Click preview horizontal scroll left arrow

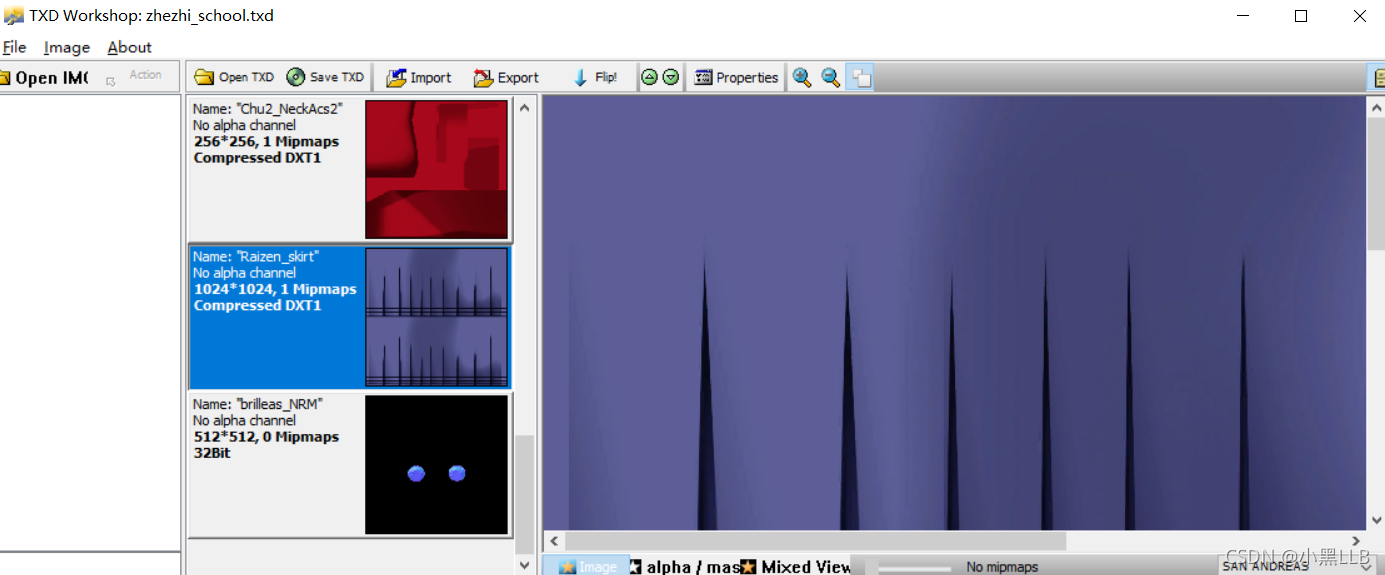(x=554, y=541)
